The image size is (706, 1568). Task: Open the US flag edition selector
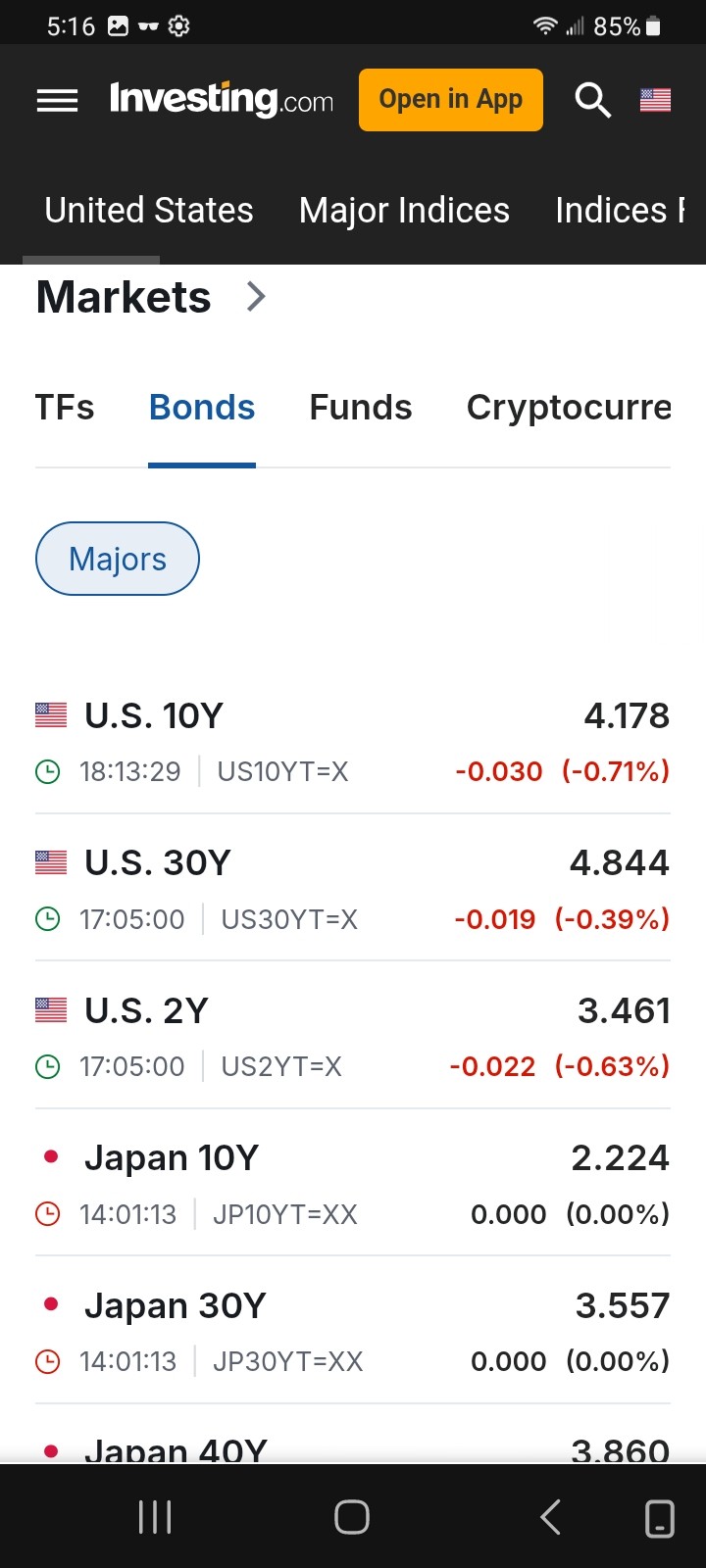[655, 100]
